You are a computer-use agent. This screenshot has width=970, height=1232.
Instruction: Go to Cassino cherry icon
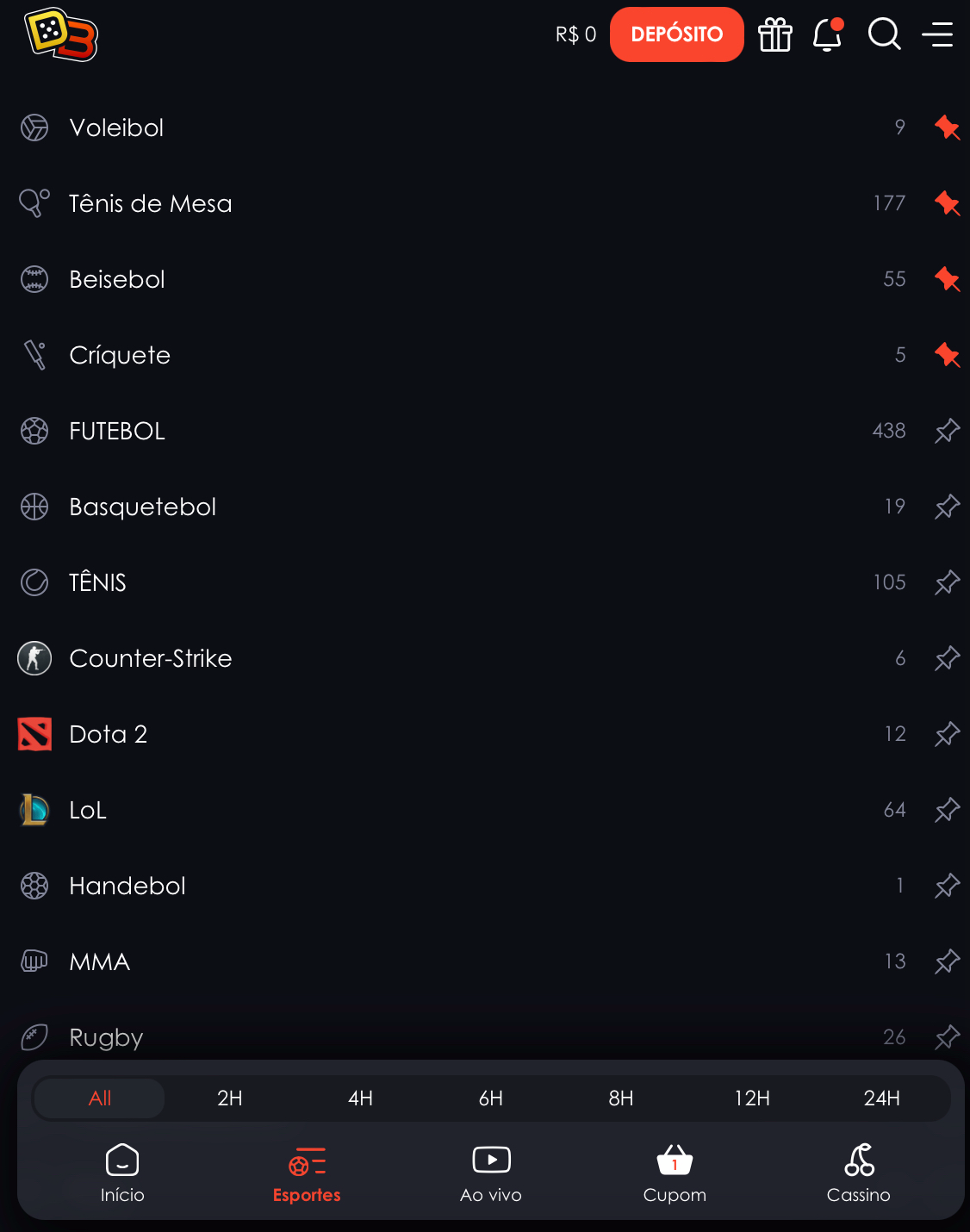click(859, 1160)
